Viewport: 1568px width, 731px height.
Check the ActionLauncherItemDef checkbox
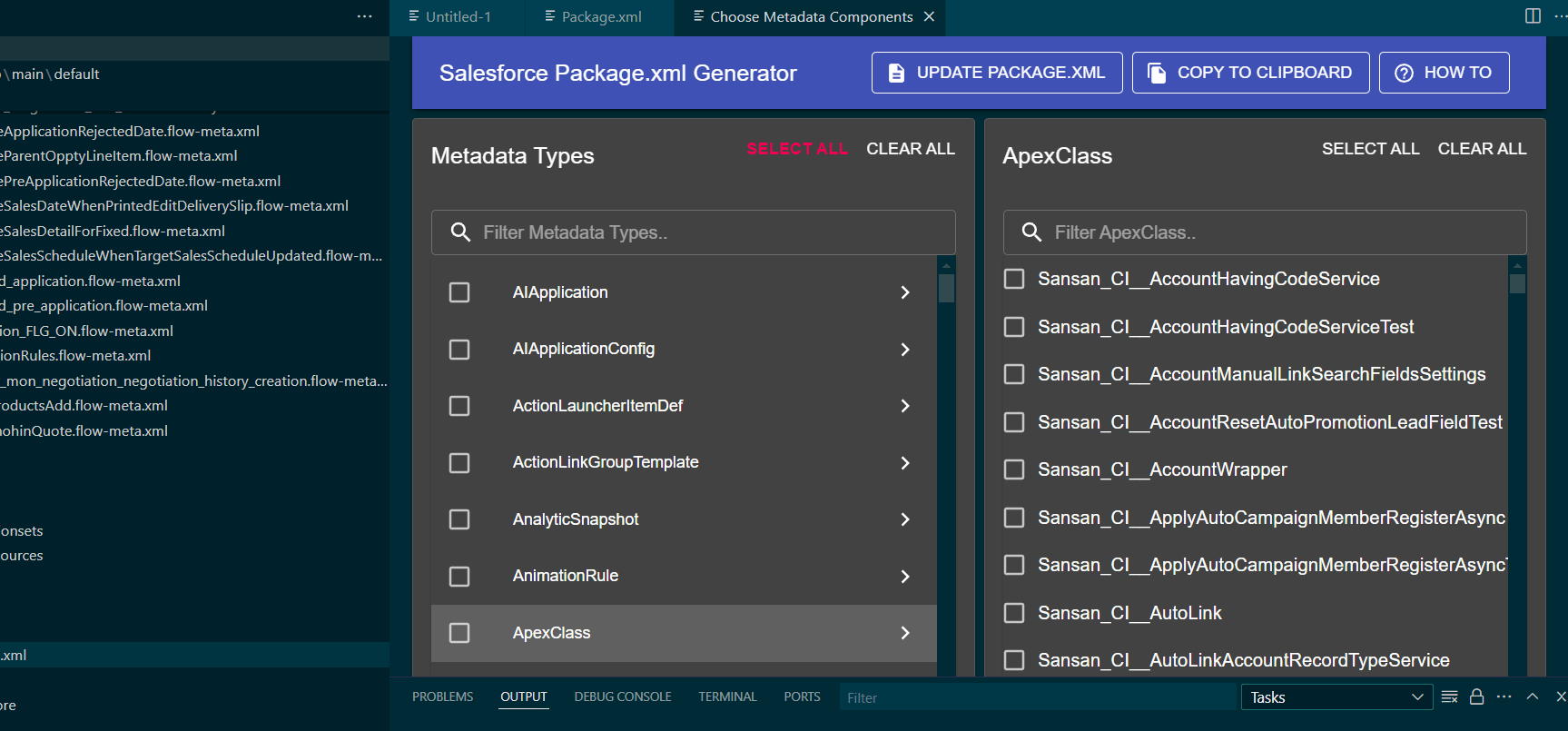coord(459,406)
